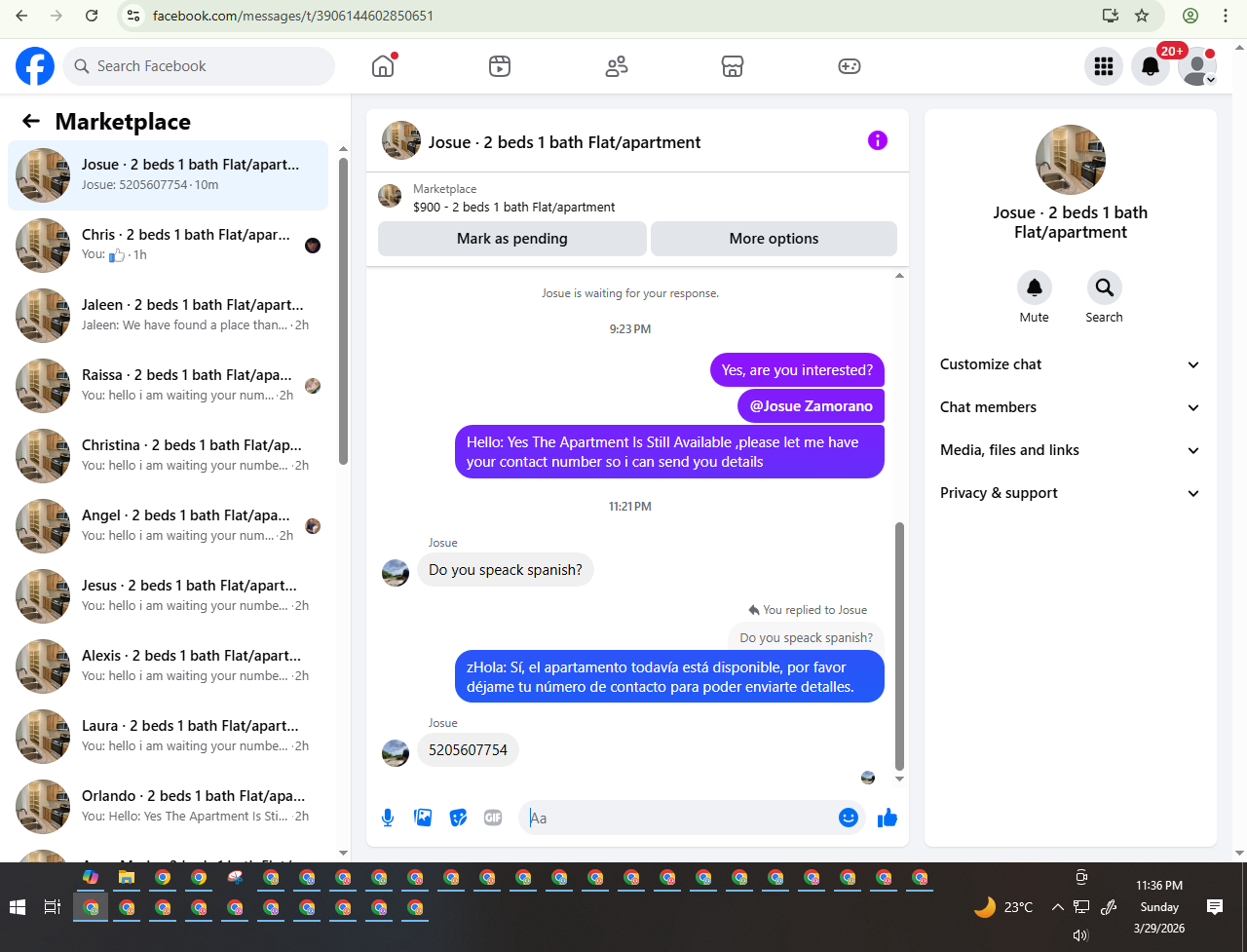The height and width of the screenshot is (952, 1247).
Task: Open the Facebook Home icon
Action: click(383, 66)
